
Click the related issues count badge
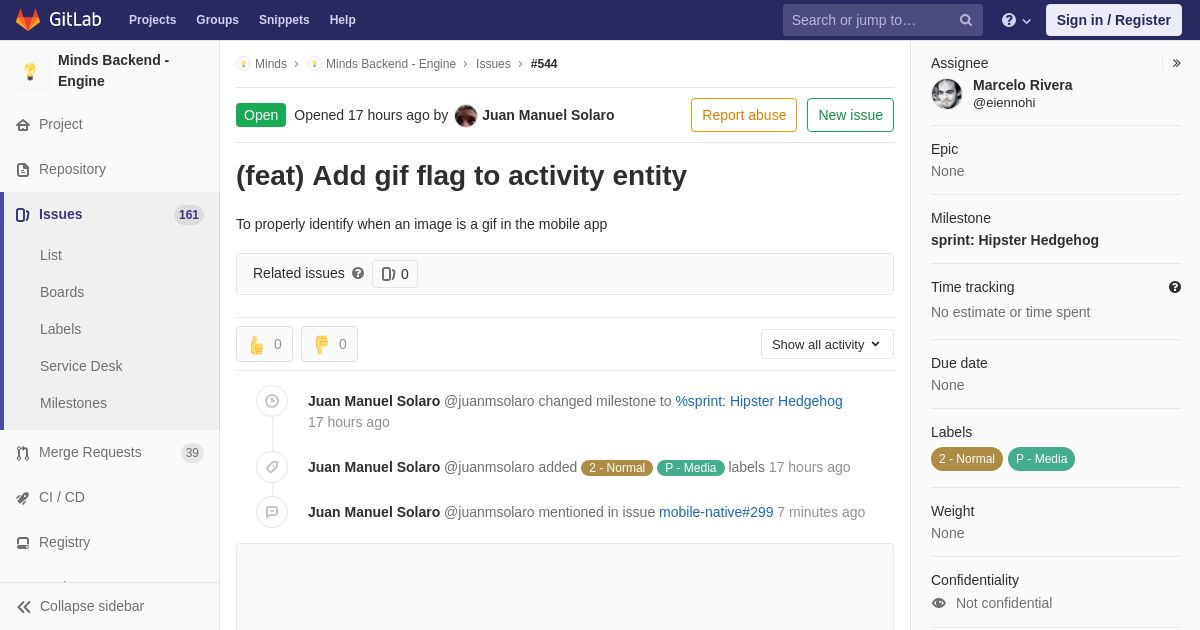395,274
